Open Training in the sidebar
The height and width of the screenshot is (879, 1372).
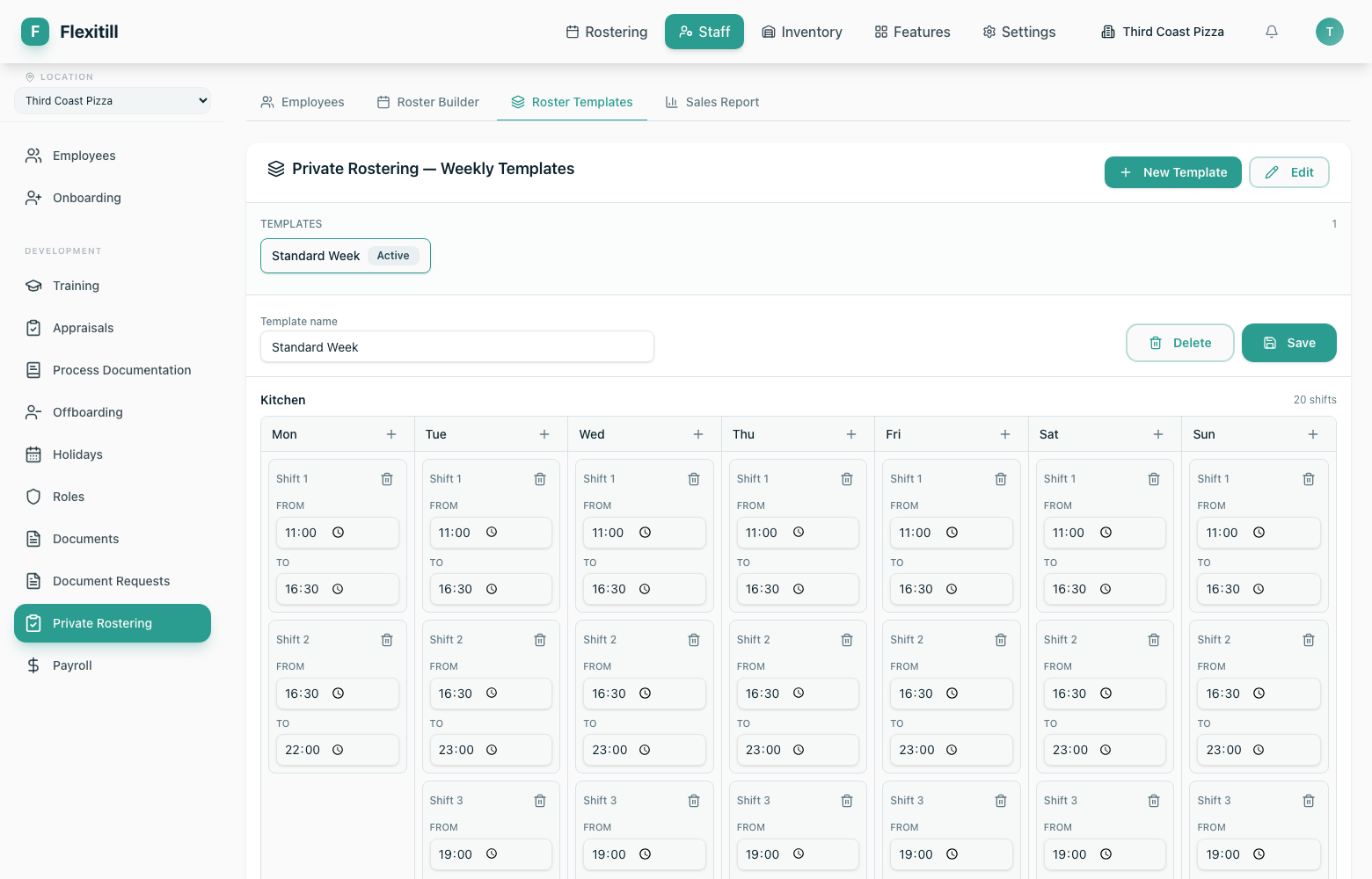[113, 286]
